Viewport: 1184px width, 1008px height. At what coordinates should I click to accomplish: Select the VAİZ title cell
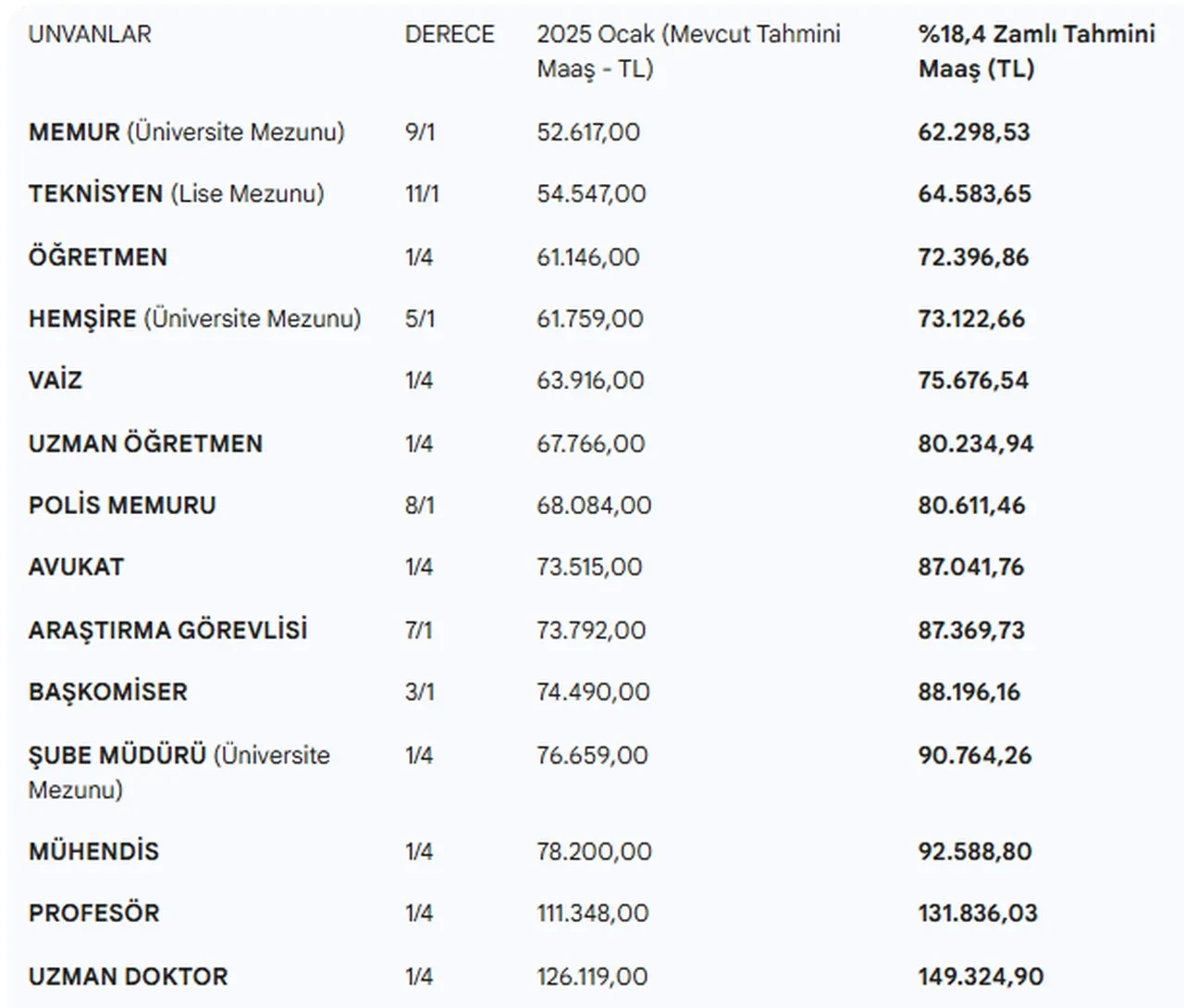(55, 380)
